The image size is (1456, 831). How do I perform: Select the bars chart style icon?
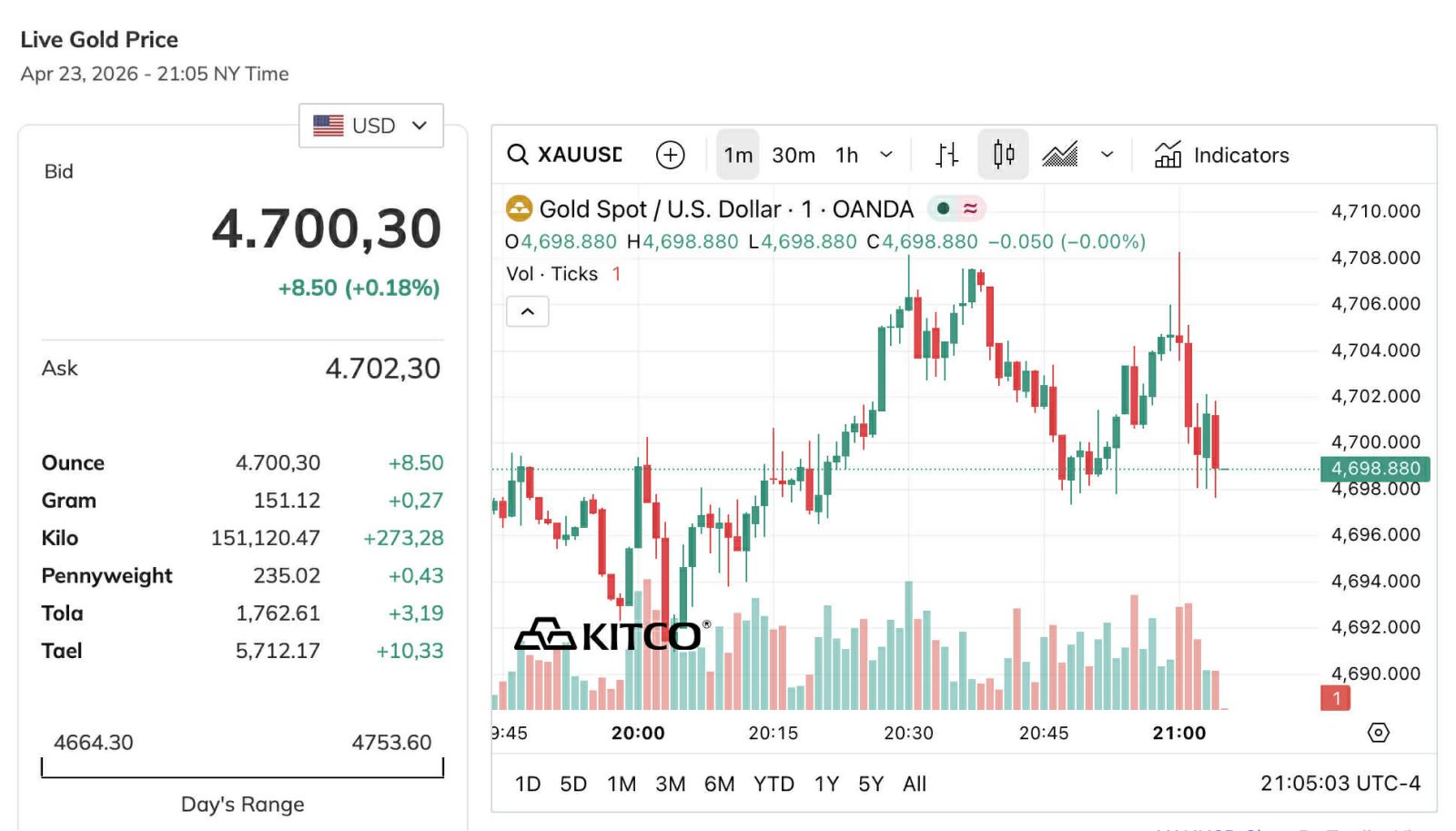pos(947,155)
